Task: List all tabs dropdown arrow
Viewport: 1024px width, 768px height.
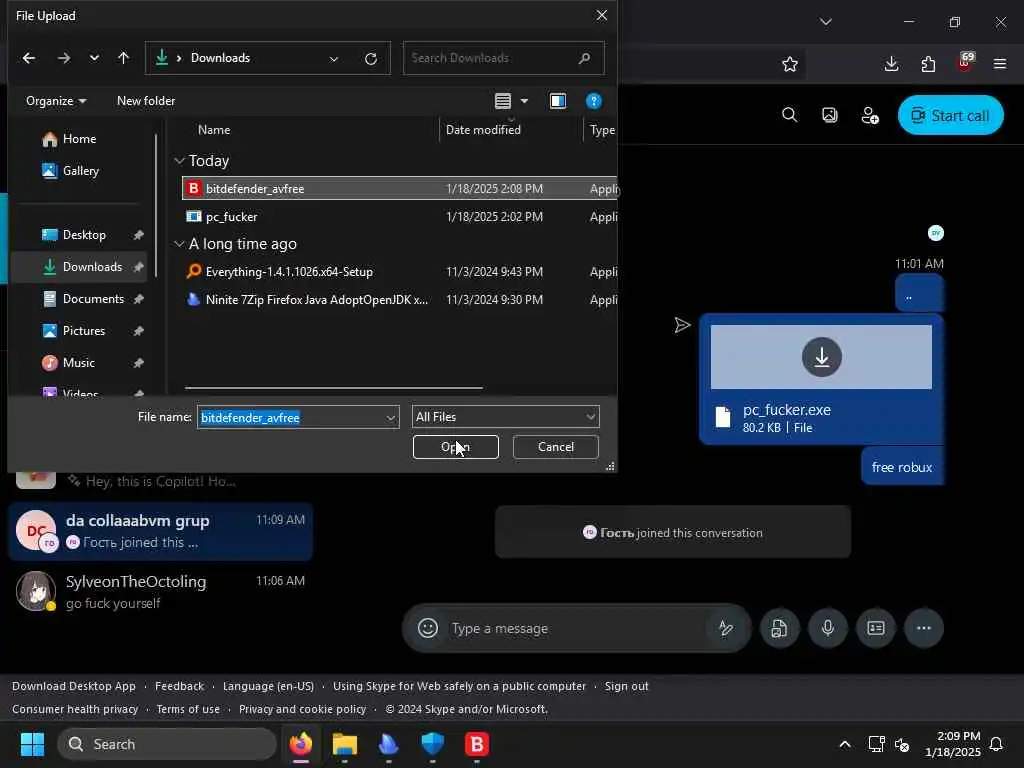Action: point(825,22)
